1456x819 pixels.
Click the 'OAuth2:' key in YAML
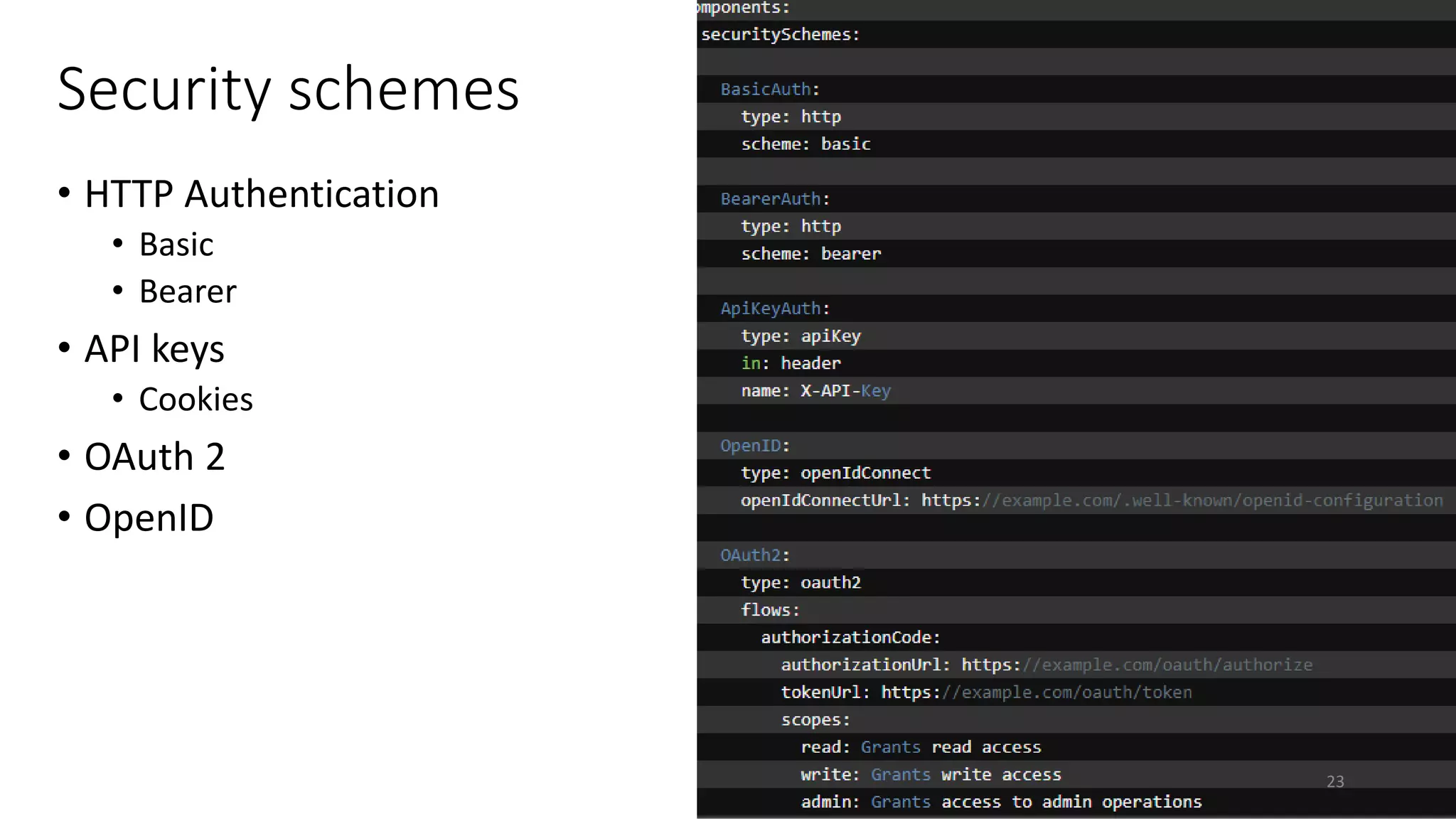click(755, 555)
